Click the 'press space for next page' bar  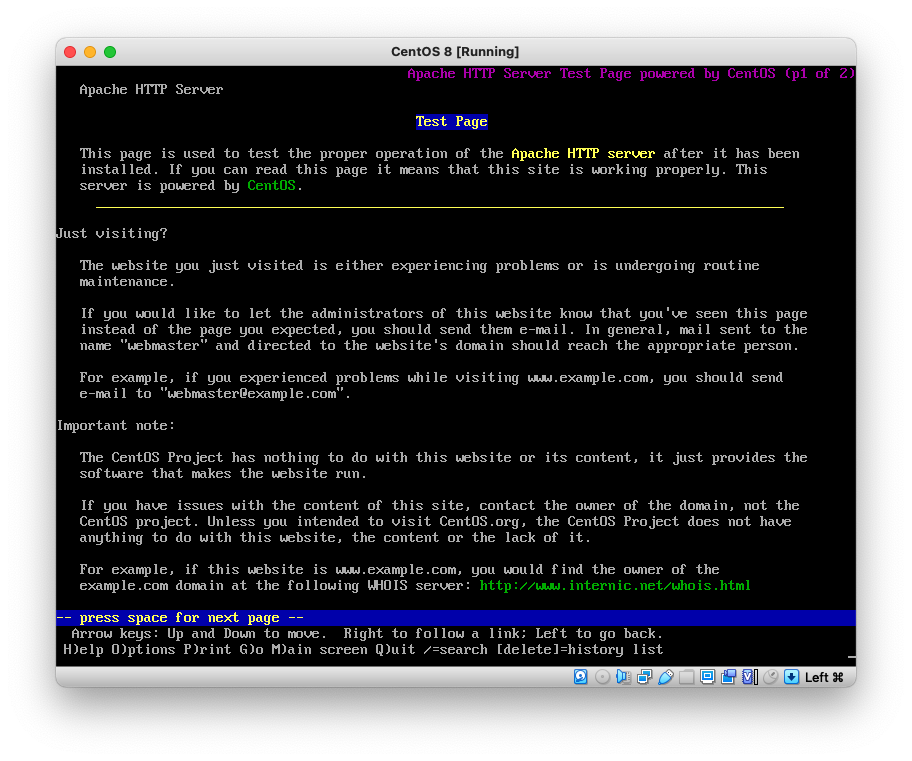456,618
